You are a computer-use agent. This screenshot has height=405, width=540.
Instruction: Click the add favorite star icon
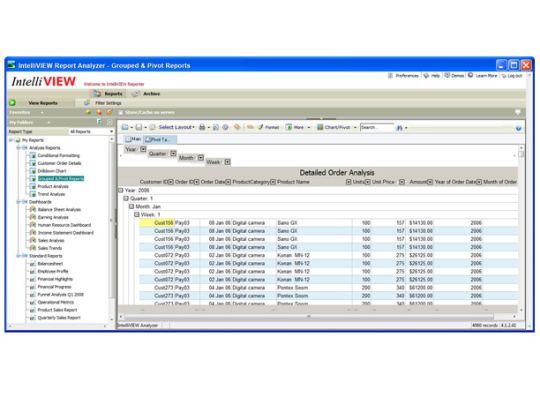point(88,112)
